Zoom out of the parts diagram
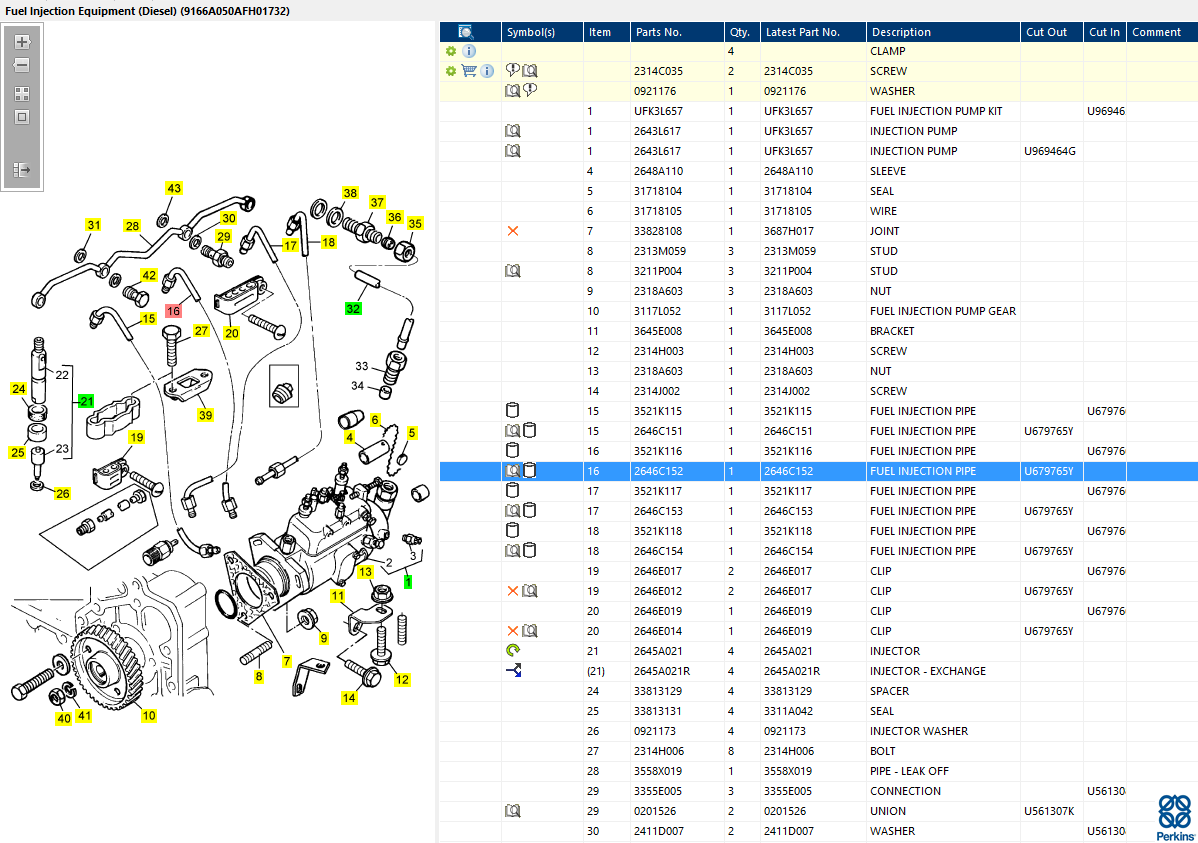Viewport: 1198px width, 843px height. click(22, 65)
